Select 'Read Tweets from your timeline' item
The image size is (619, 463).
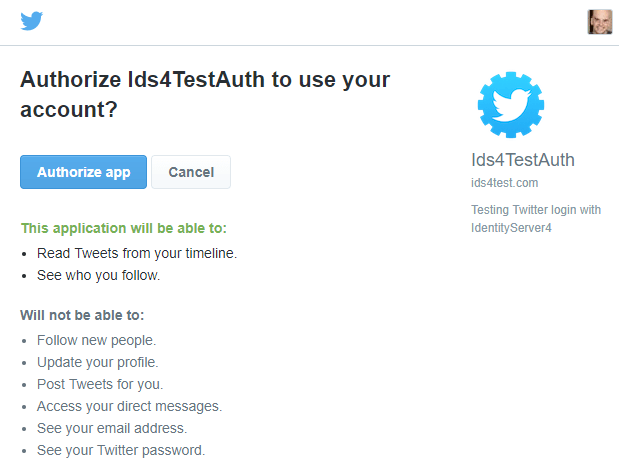(x=137, y=253)
